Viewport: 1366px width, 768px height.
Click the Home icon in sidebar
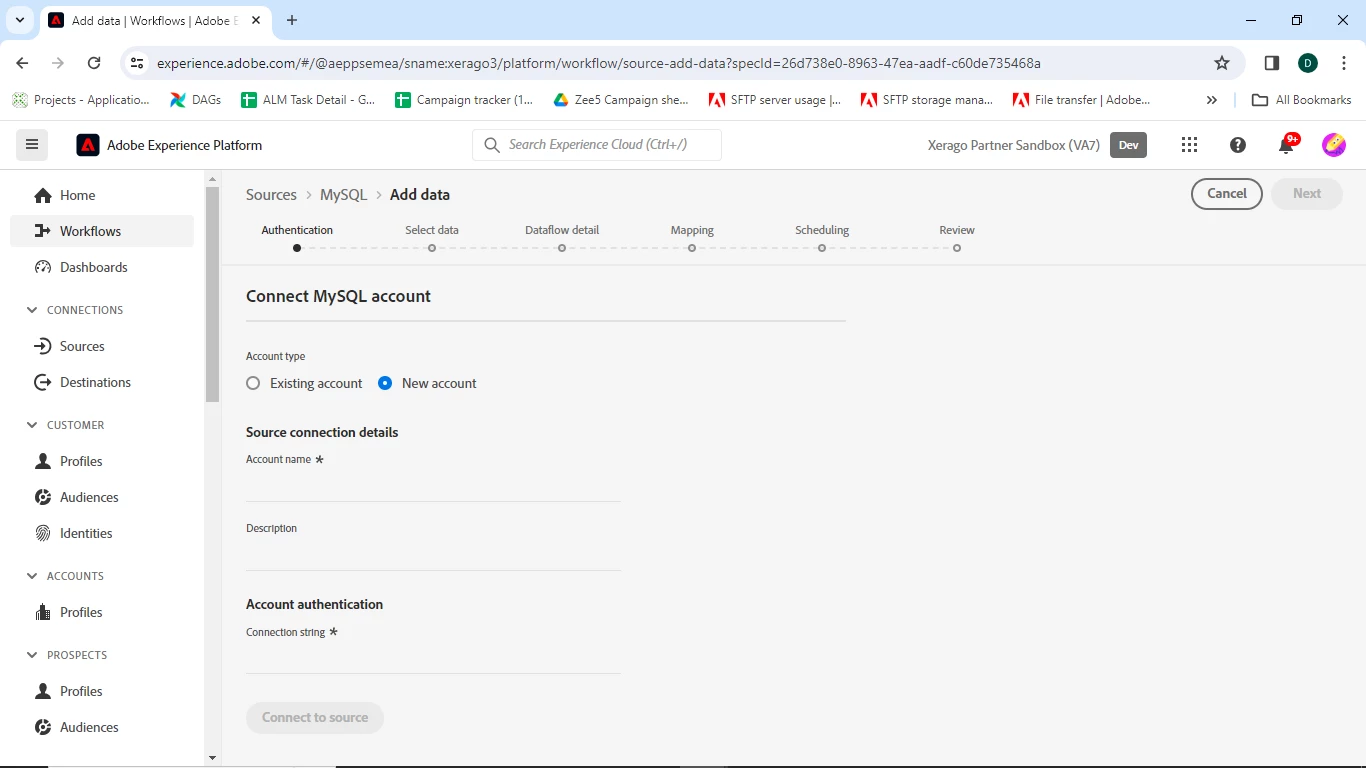pyautogui.click(x=43, y=195)
